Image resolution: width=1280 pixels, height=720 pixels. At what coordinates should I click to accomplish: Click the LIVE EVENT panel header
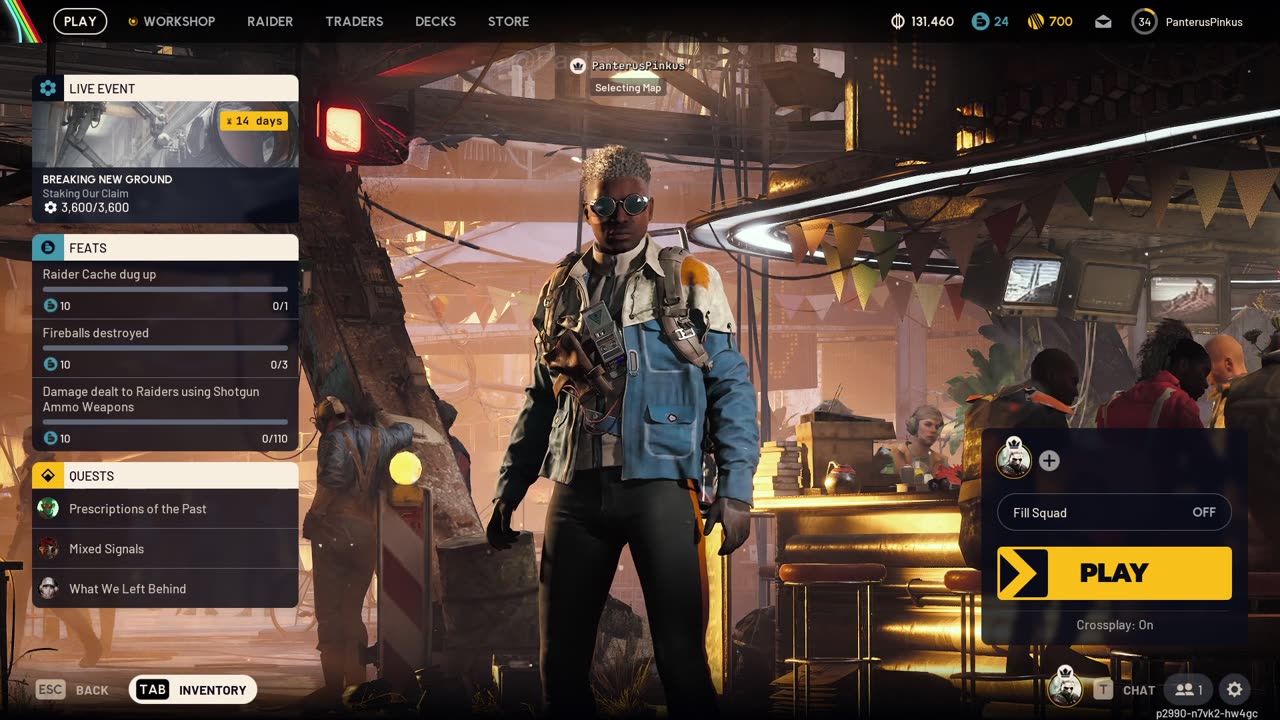coord(165,88)
